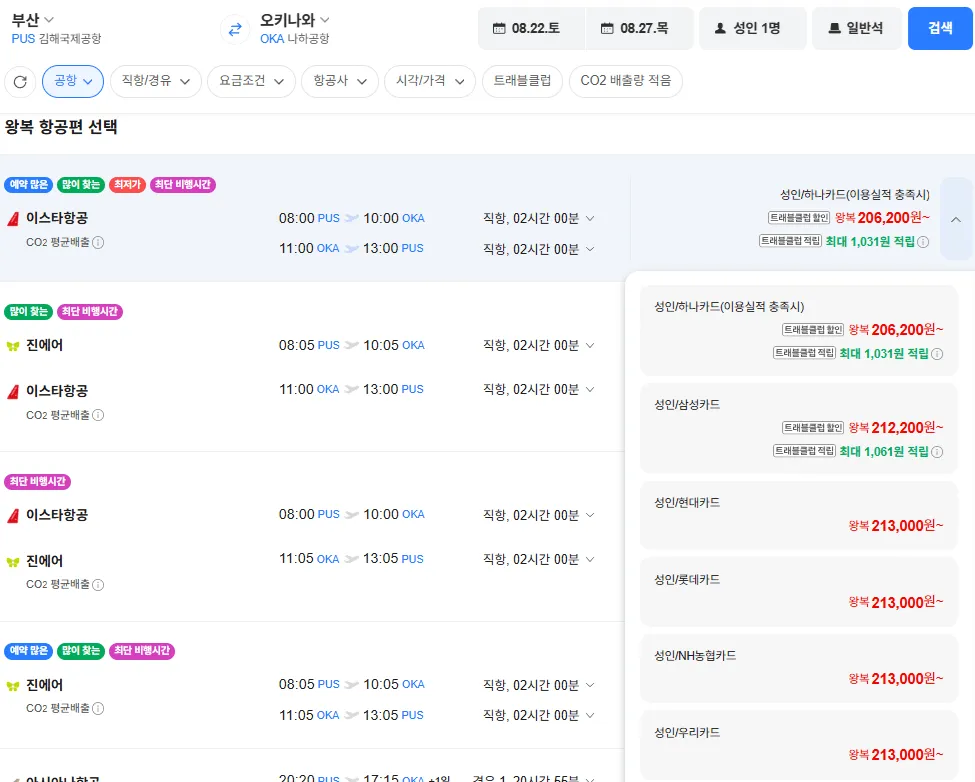Click the info icon next to top 최대 1,031원 적립
975x782 pixels.
[923, 242]
